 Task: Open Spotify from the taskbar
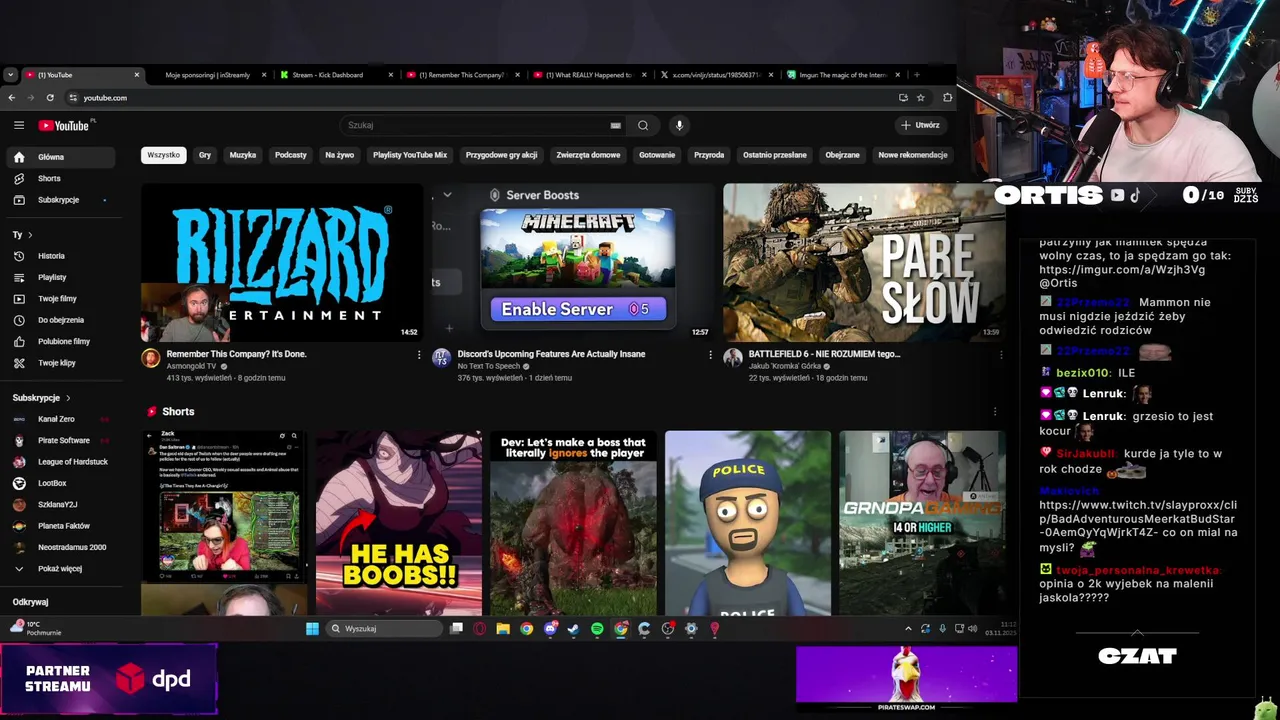coord(597,629)
